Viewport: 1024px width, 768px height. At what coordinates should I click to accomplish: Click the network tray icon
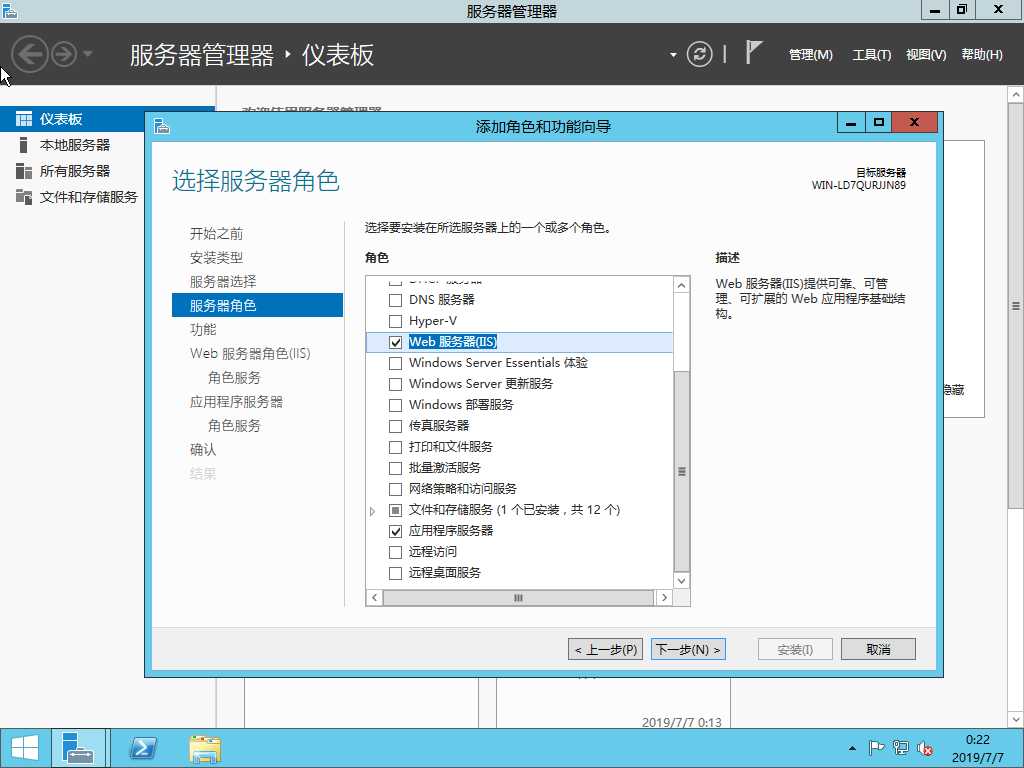point(901,748)
